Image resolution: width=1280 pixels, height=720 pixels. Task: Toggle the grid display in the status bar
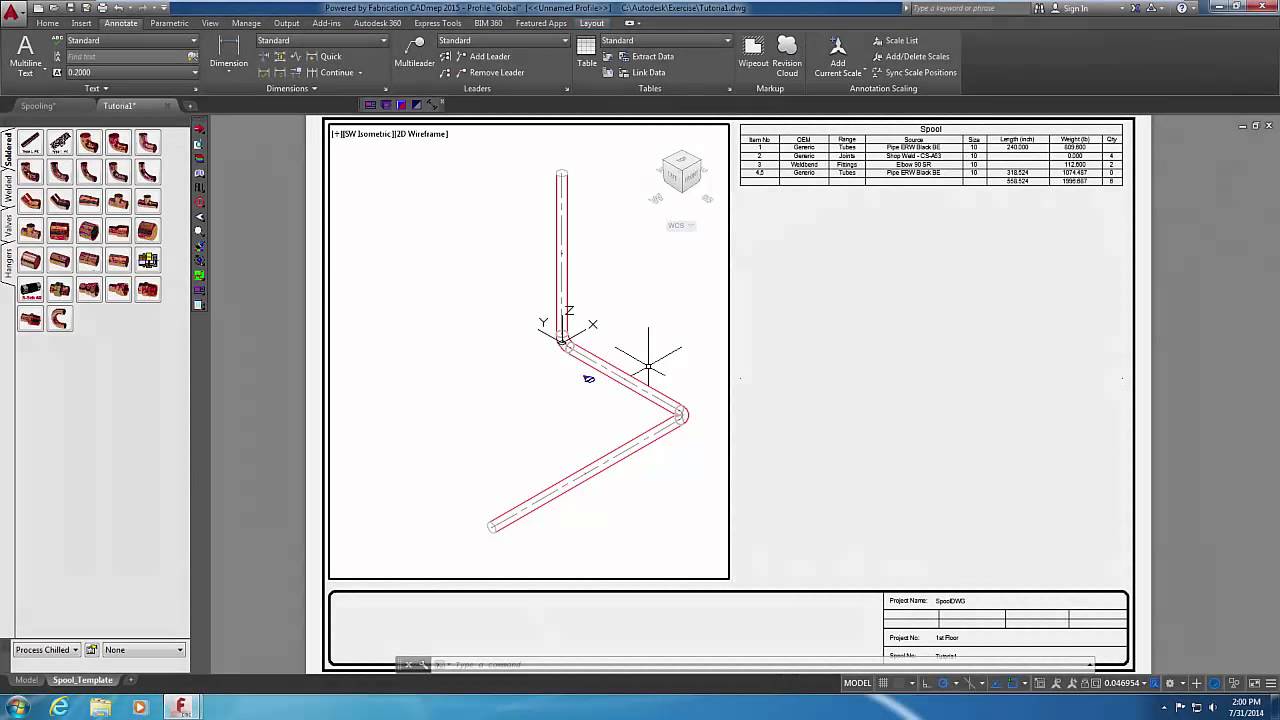click(884, 682)
